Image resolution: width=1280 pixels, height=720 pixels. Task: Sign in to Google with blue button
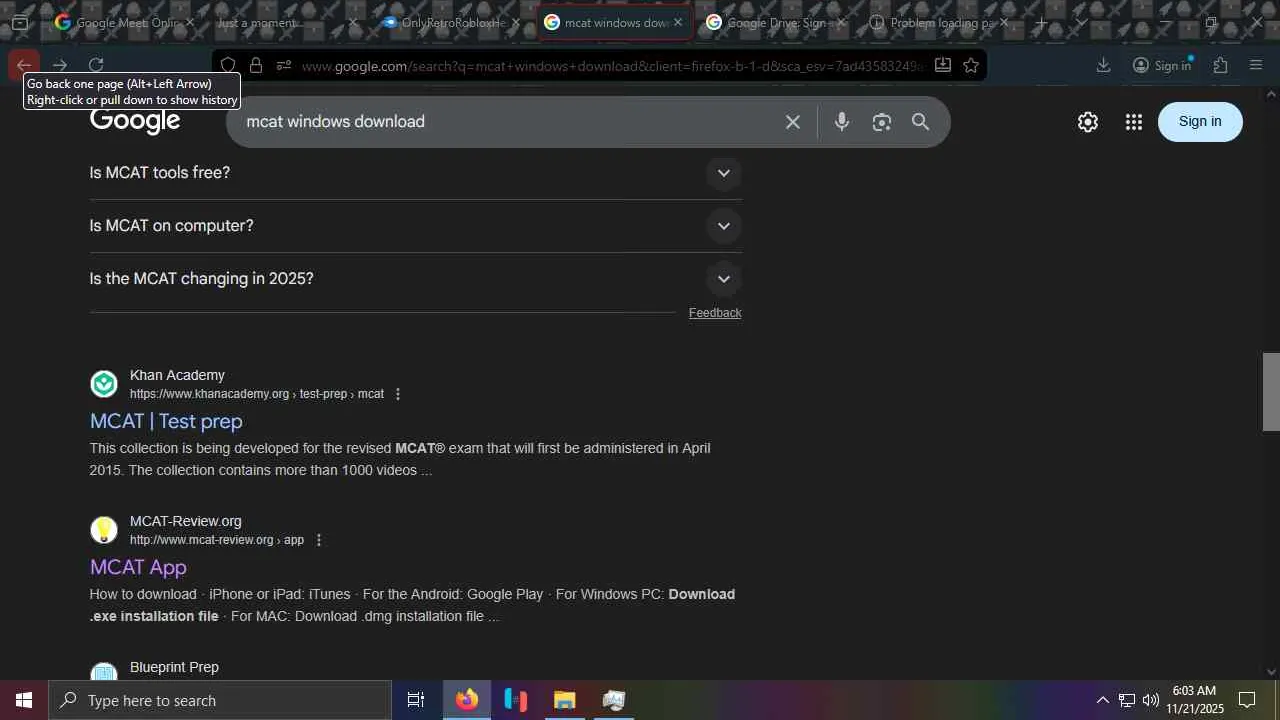click(1200, 122)
